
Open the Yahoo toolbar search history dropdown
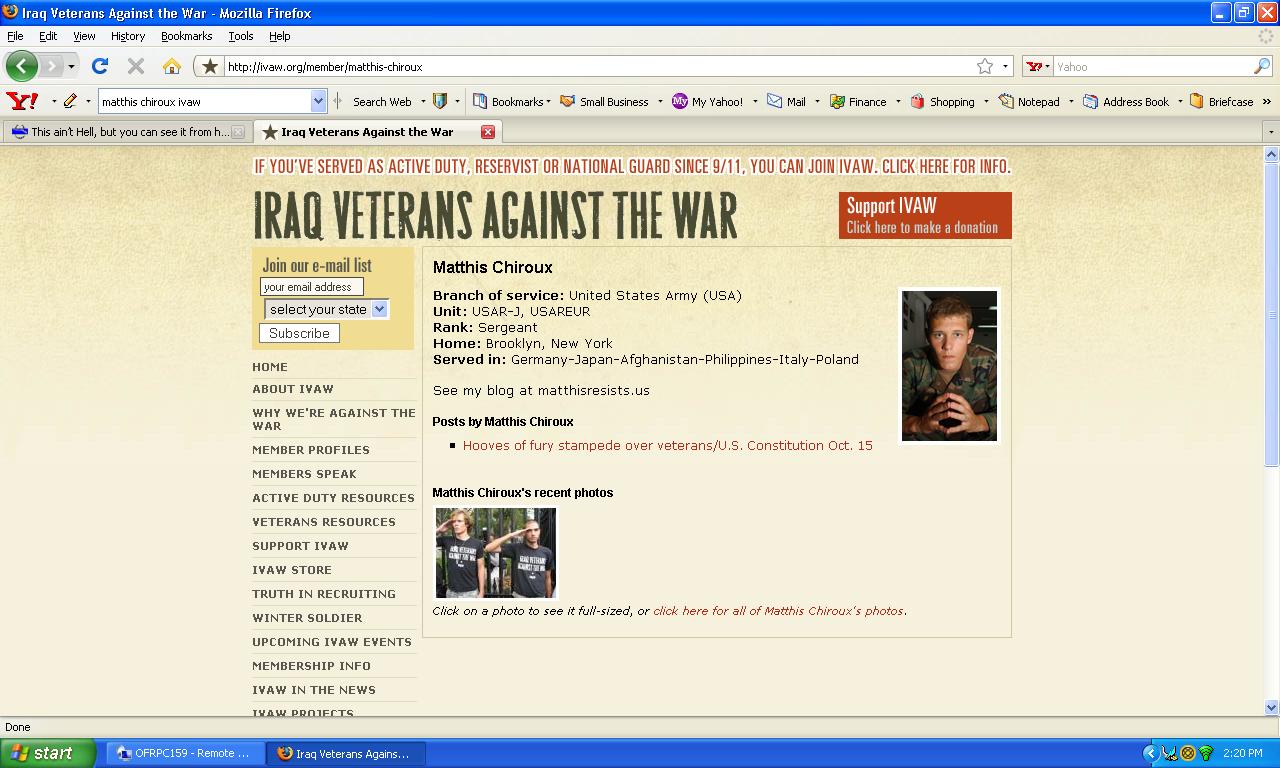pos(318,101)
